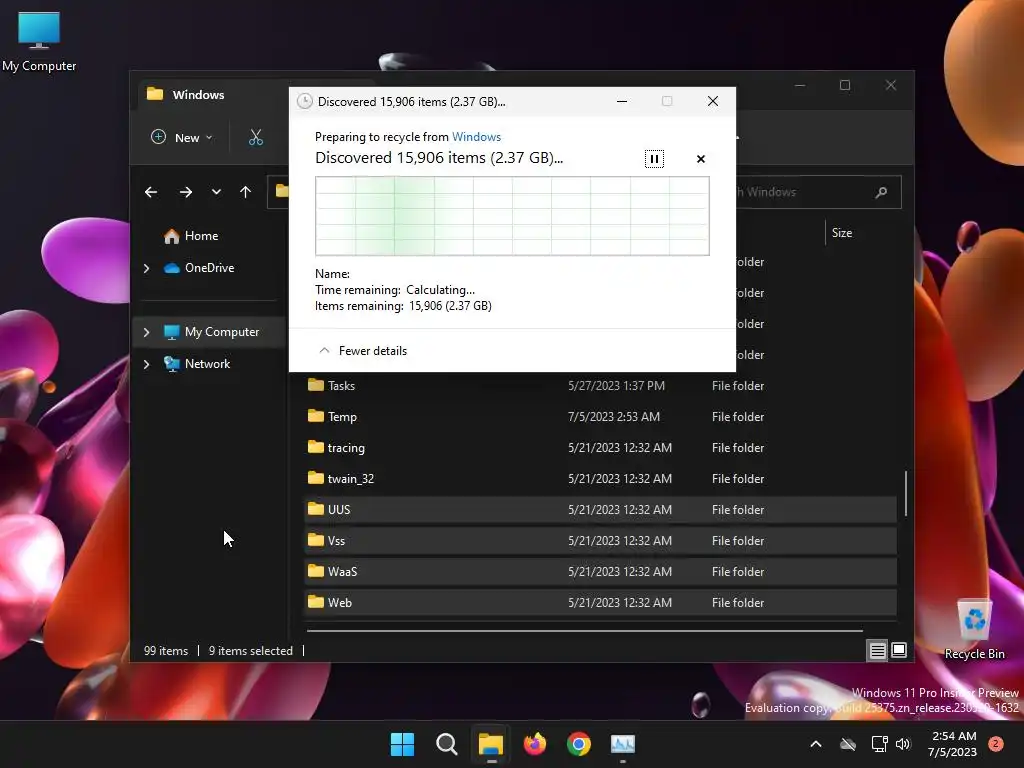
Task: Open network status tray icon
Action: pyautogui.click(x=879, y=744)
